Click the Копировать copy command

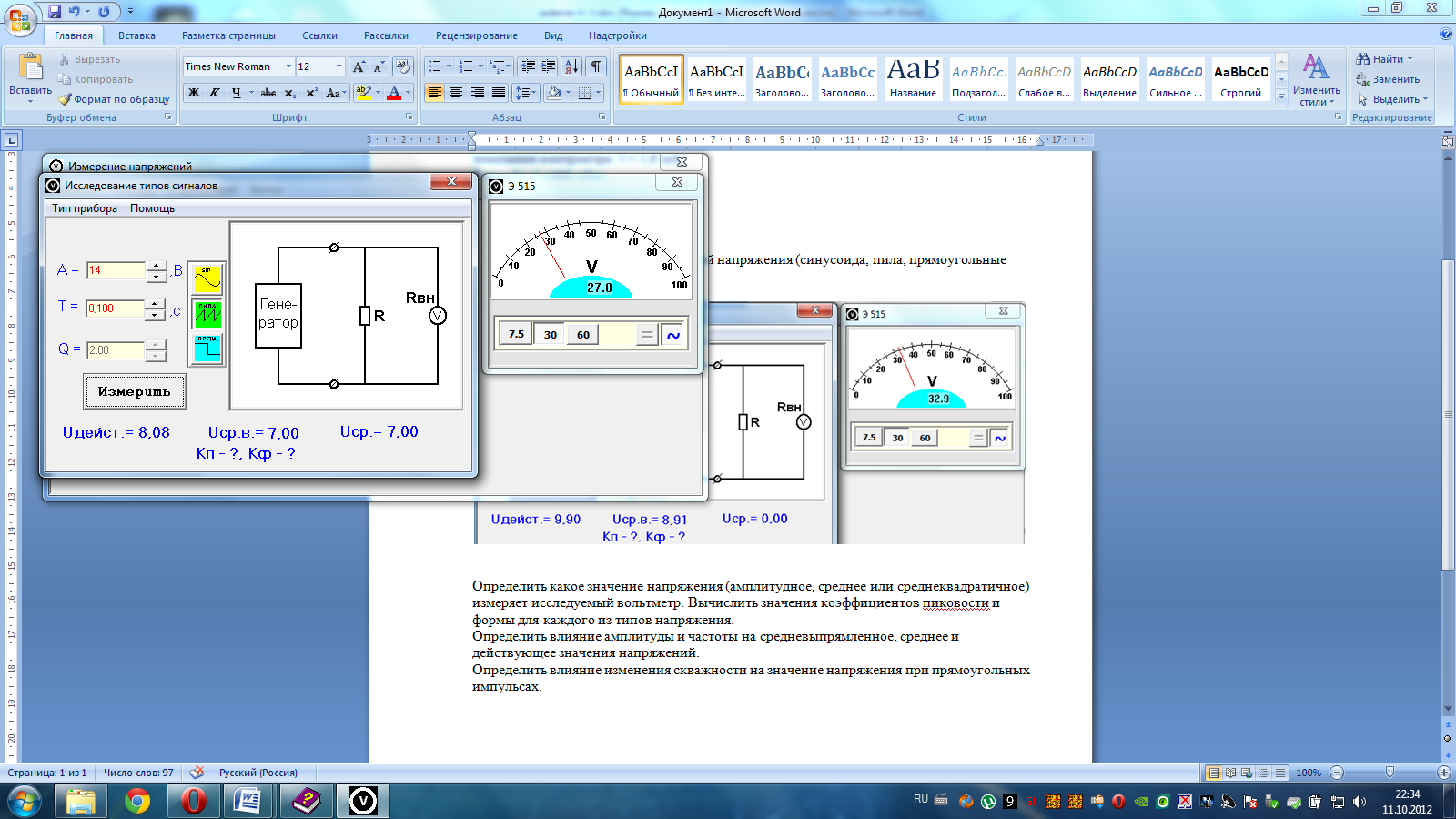tap(95, 79)
